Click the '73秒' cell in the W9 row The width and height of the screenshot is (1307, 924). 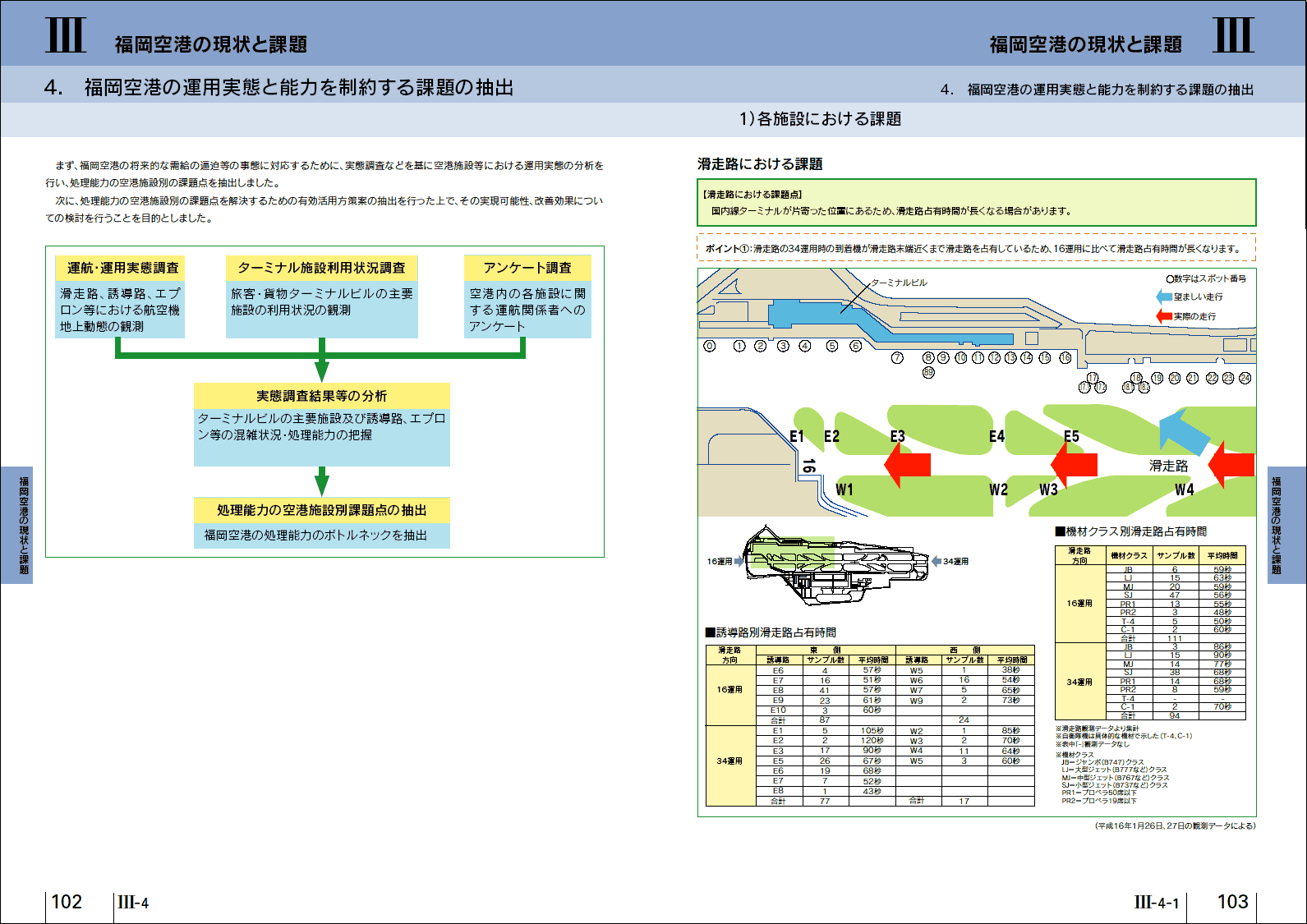[1010, 701]
